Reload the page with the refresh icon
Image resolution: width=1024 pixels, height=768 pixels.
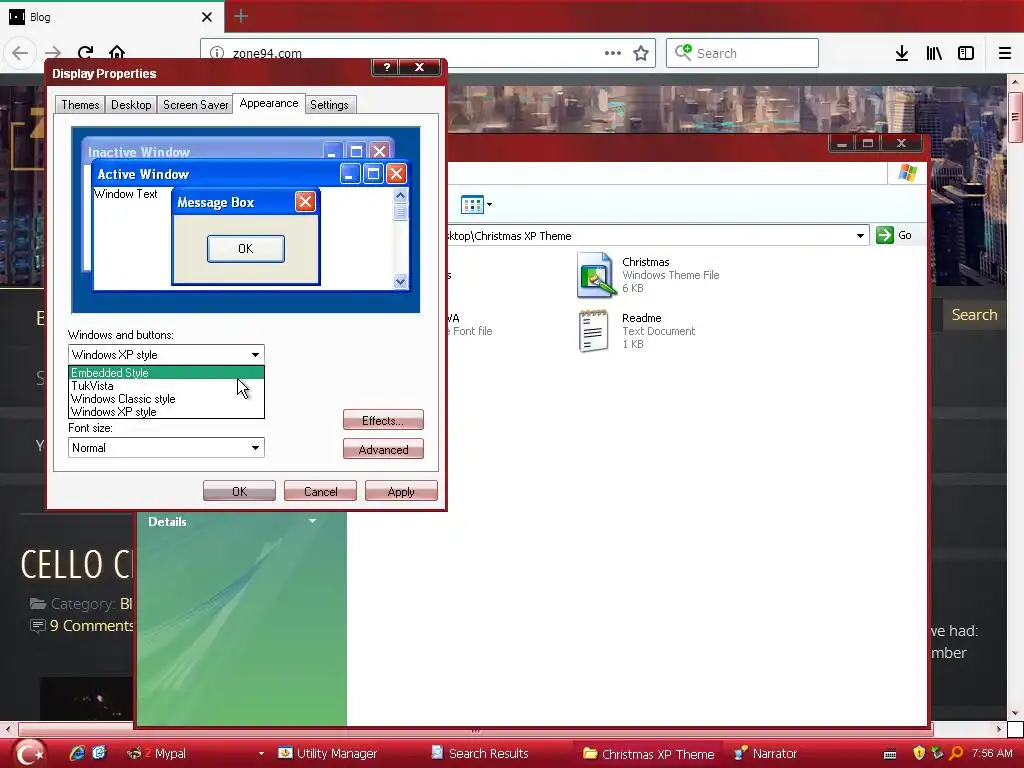point(85,52)
